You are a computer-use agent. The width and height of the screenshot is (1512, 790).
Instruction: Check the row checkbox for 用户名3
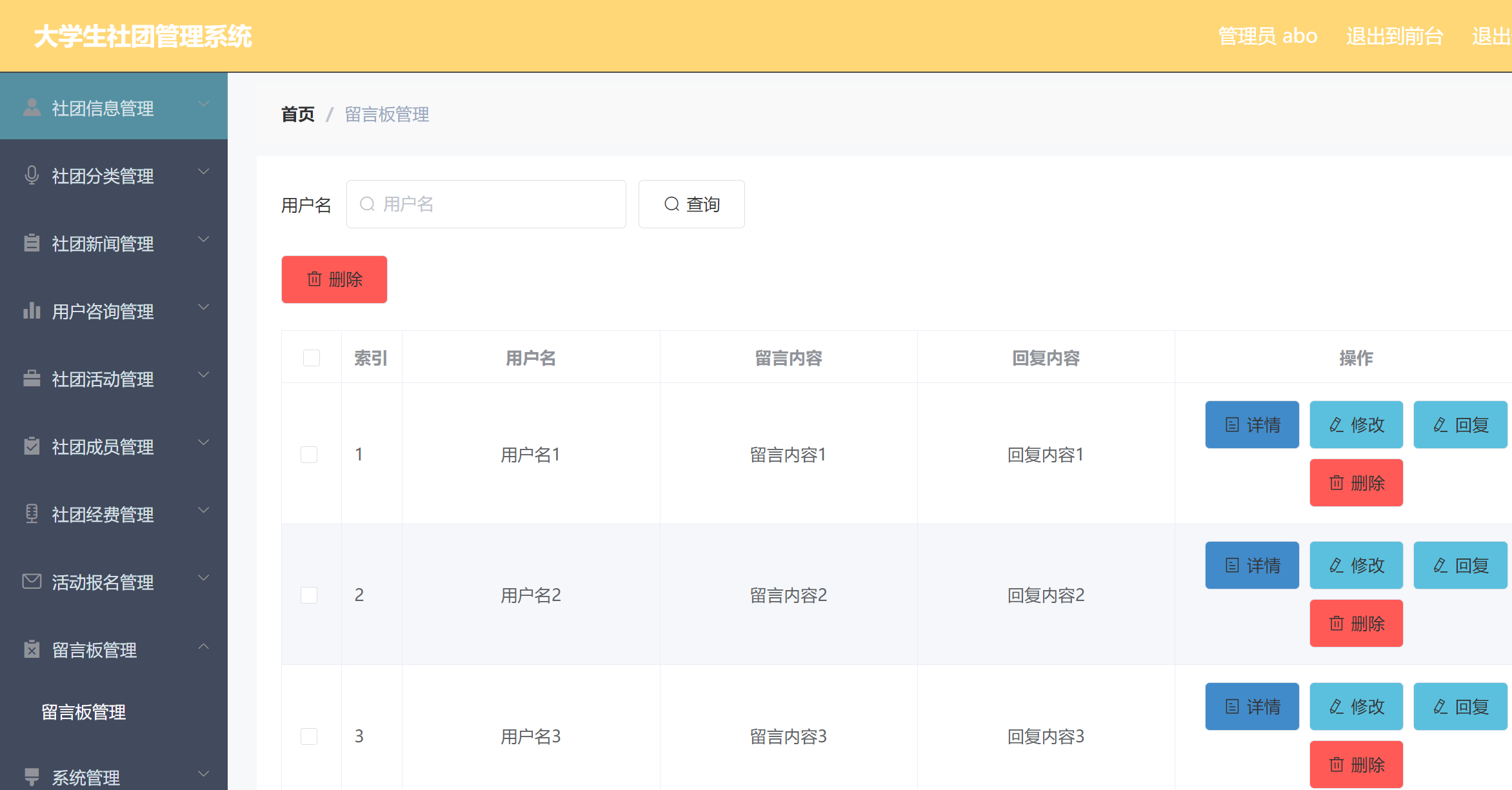[x=309, y=736]
